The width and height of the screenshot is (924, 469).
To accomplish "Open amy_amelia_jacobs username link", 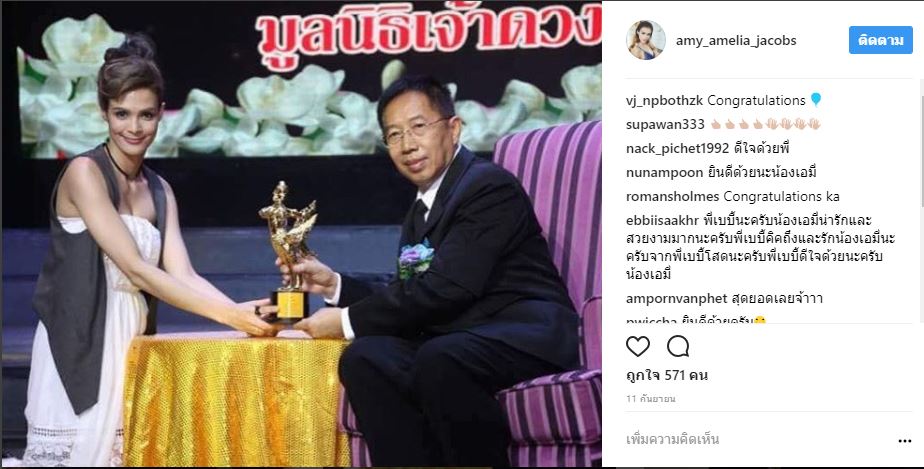I will pyautogui.click(x=736, y=41).
